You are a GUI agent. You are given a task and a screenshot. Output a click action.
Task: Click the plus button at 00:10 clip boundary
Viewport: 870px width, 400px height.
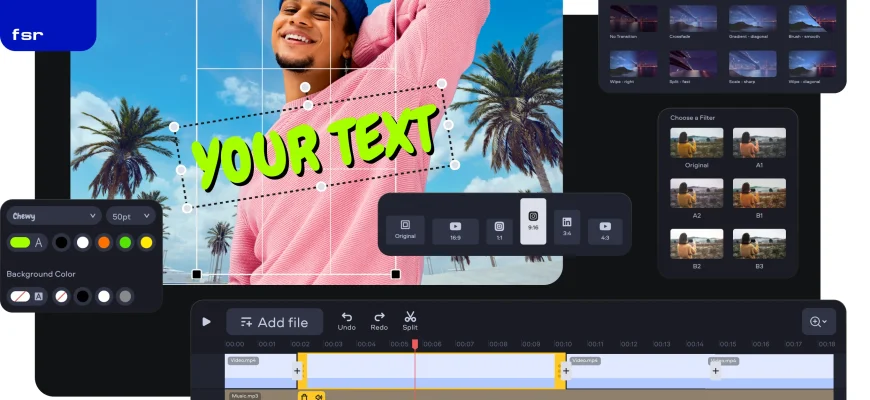(x=566, y=371)
